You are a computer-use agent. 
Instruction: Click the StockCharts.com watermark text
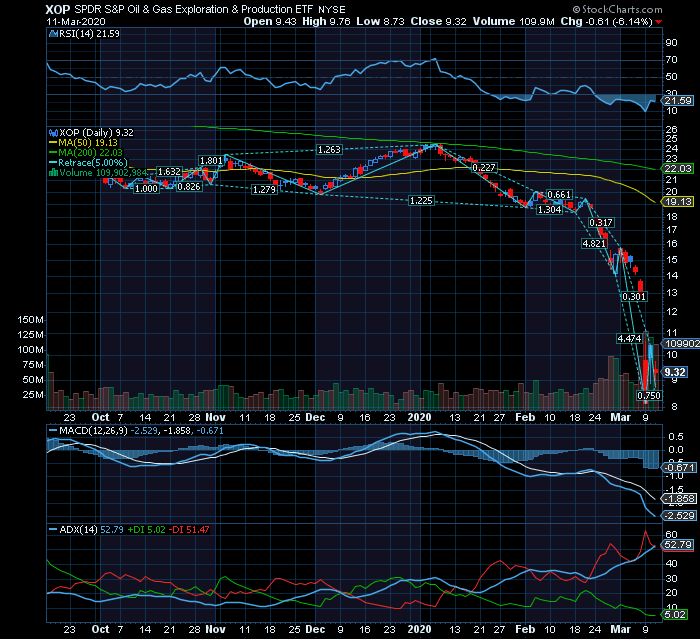617,9
